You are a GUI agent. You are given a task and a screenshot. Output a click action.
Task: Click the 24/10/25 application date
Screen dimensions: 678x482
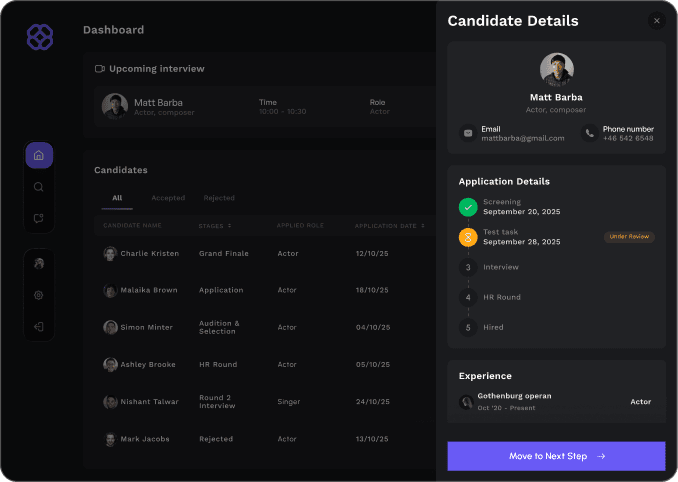tap(373, 402)
